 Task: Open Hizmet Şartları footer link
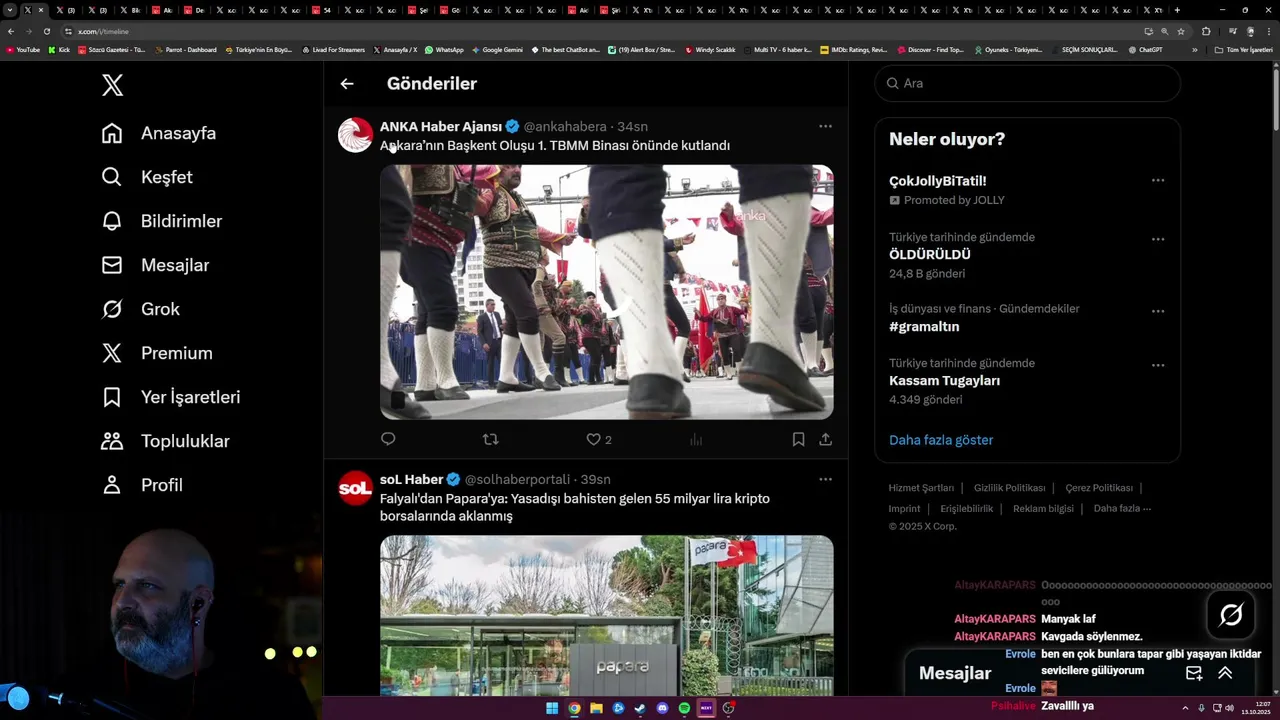point(921,488)
